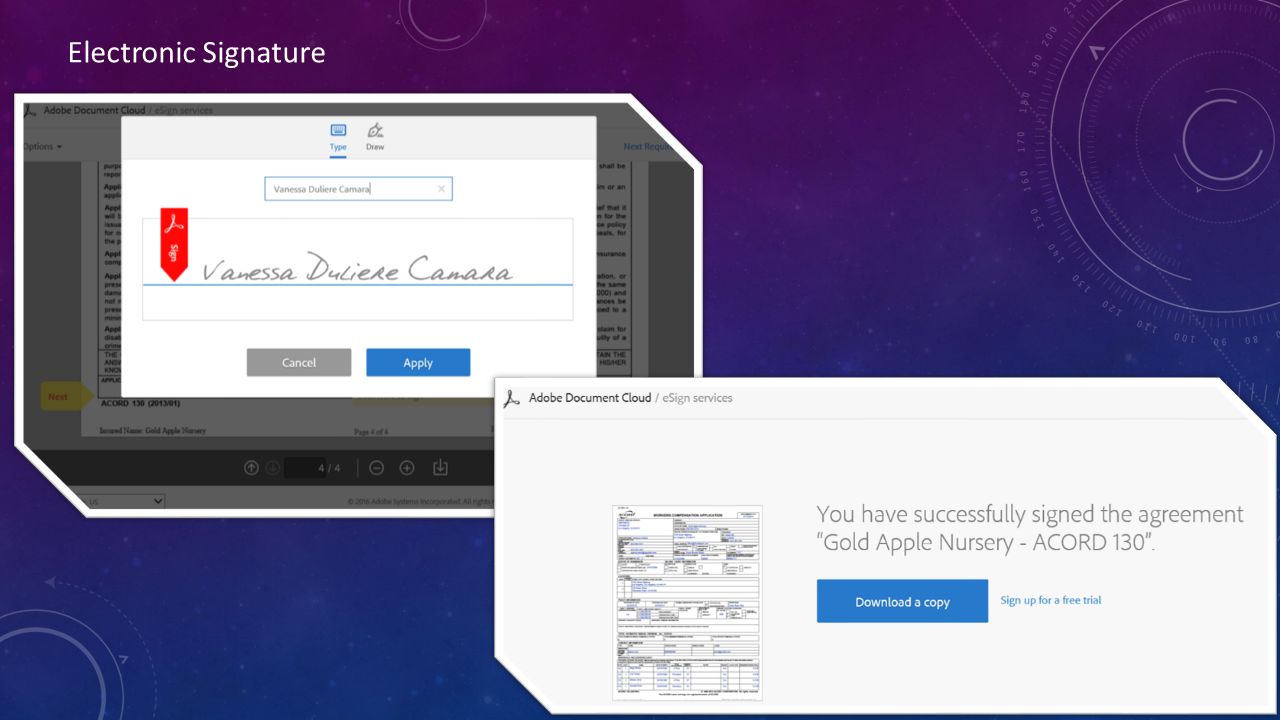The height and width of the screenshot is (720, 1280).
Task: Open the ACORD 130 document thumbnail
Action: [x=688, y=602]
